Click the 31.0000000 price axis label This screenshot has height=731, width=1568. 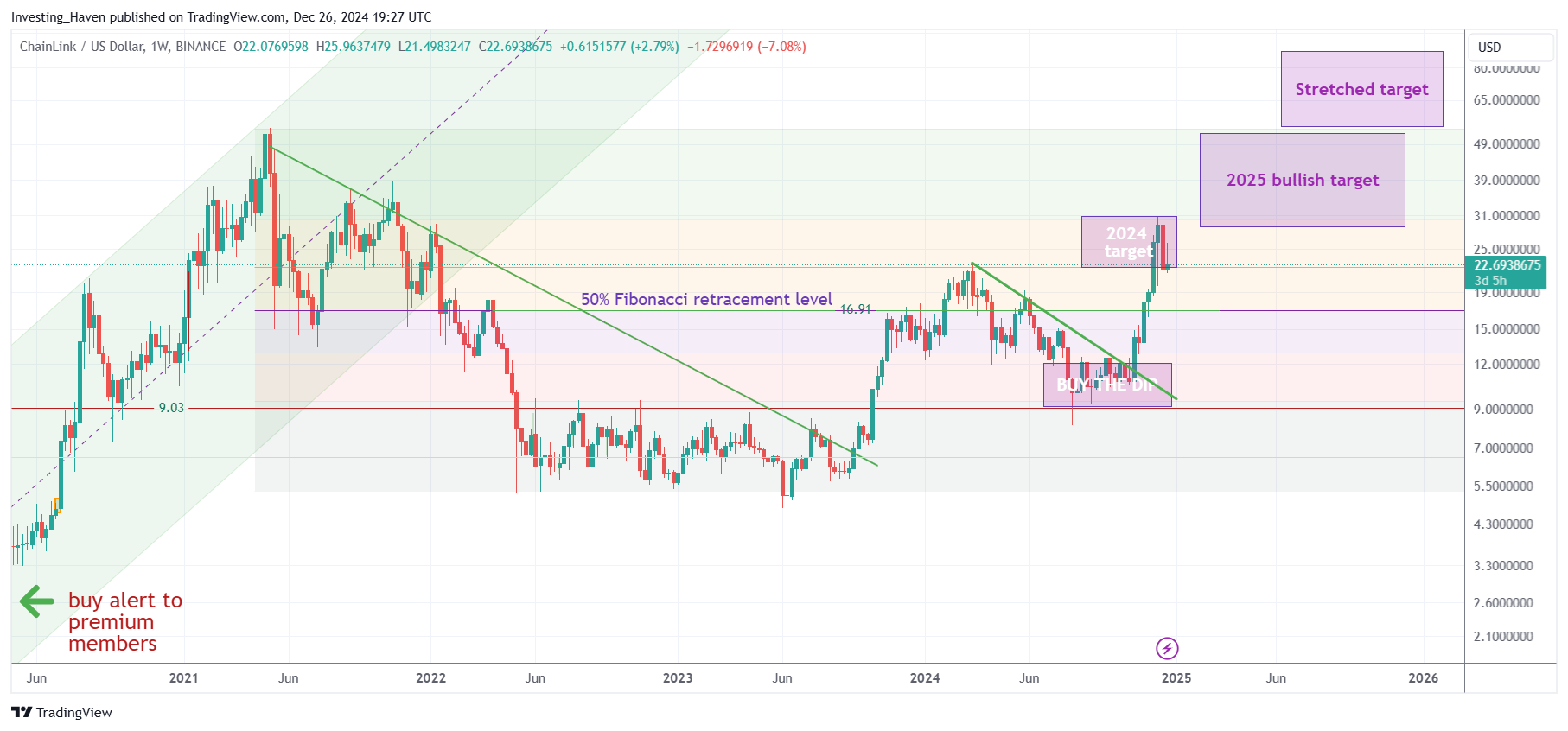pos(1507,215)
